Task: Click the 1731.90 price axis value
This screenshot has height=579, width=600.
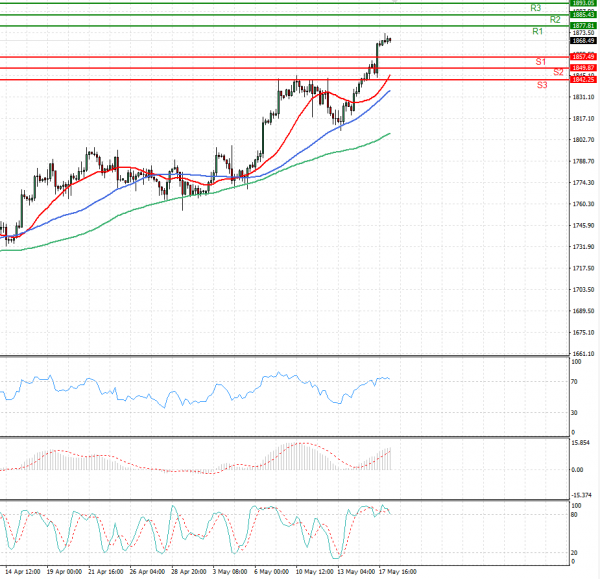Action: click(x=583, y=247)
